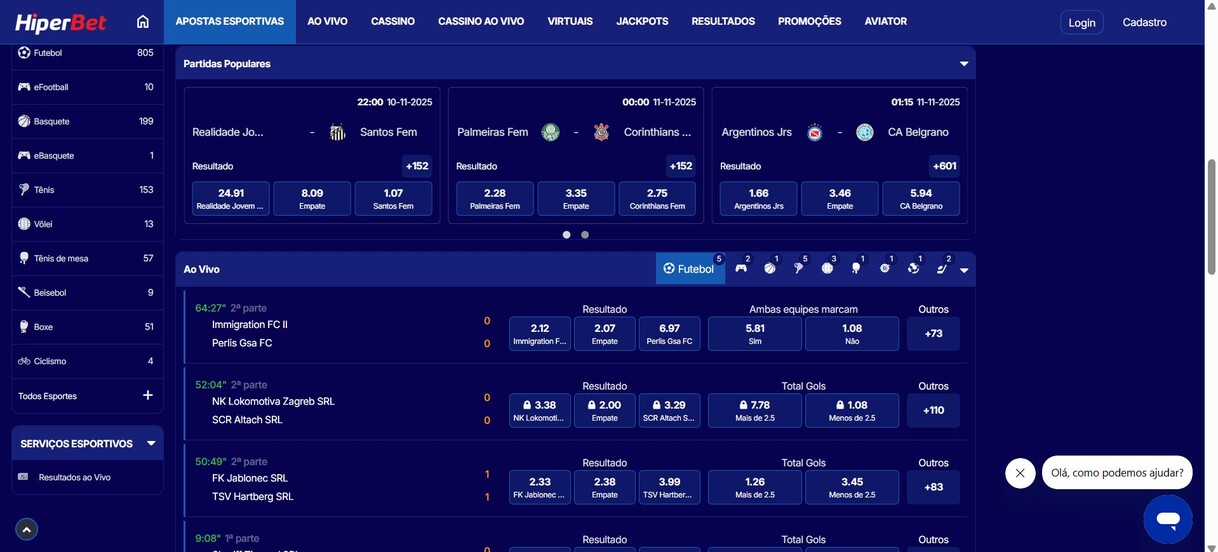1218x552 pixels.
Task: Filter live events by tennis racket icon
Action: (x=798, y=268)
